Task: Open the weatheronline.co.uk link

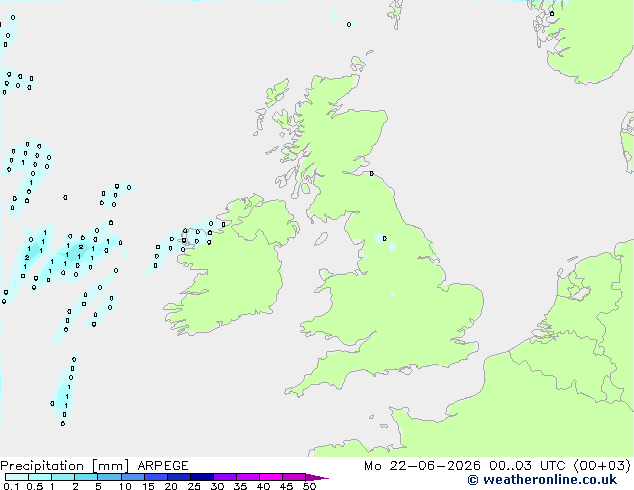Action: click(x=542, y=480)
